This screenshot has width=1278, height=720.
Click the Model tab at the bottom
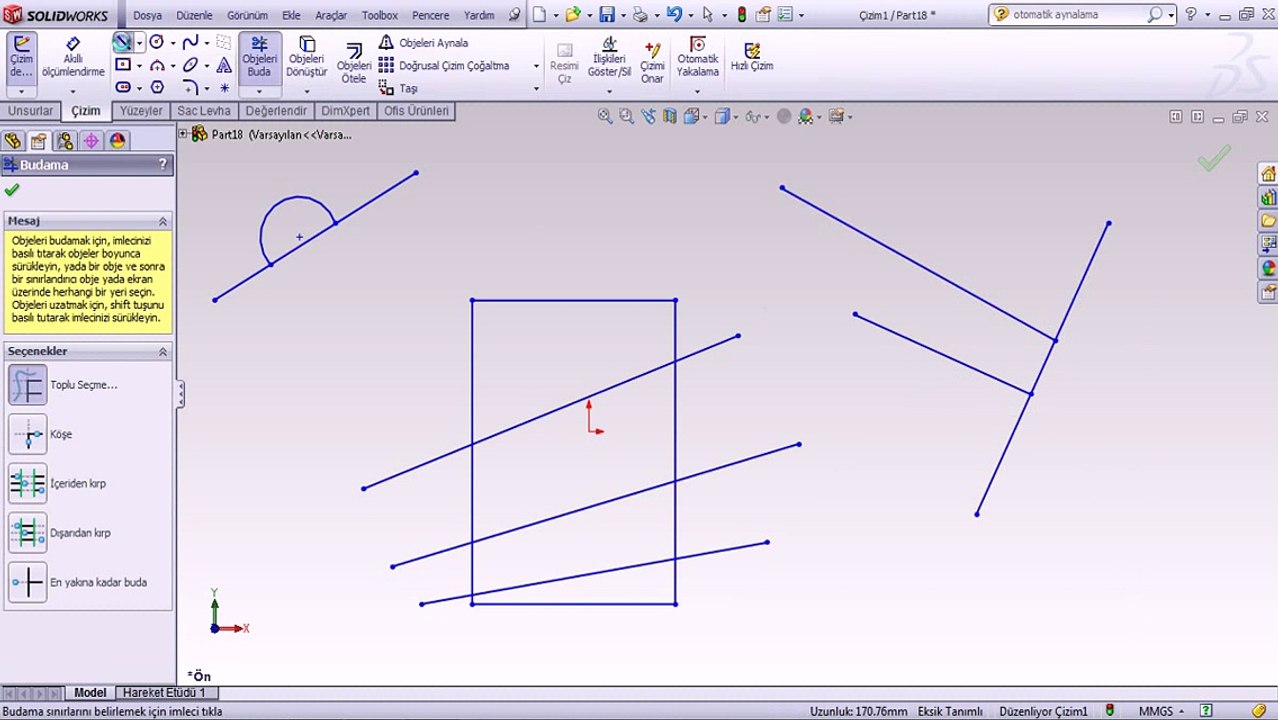pos(90,692)
